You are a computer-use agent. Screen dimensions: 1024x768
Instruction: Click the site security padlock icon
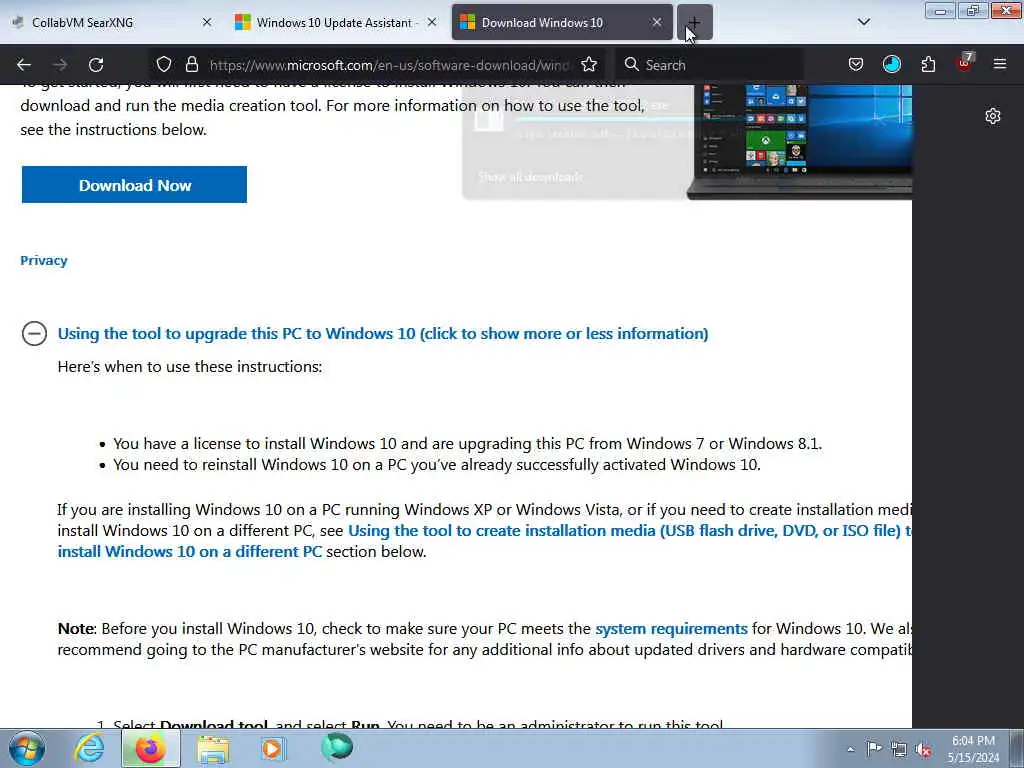tap(191, 64)
